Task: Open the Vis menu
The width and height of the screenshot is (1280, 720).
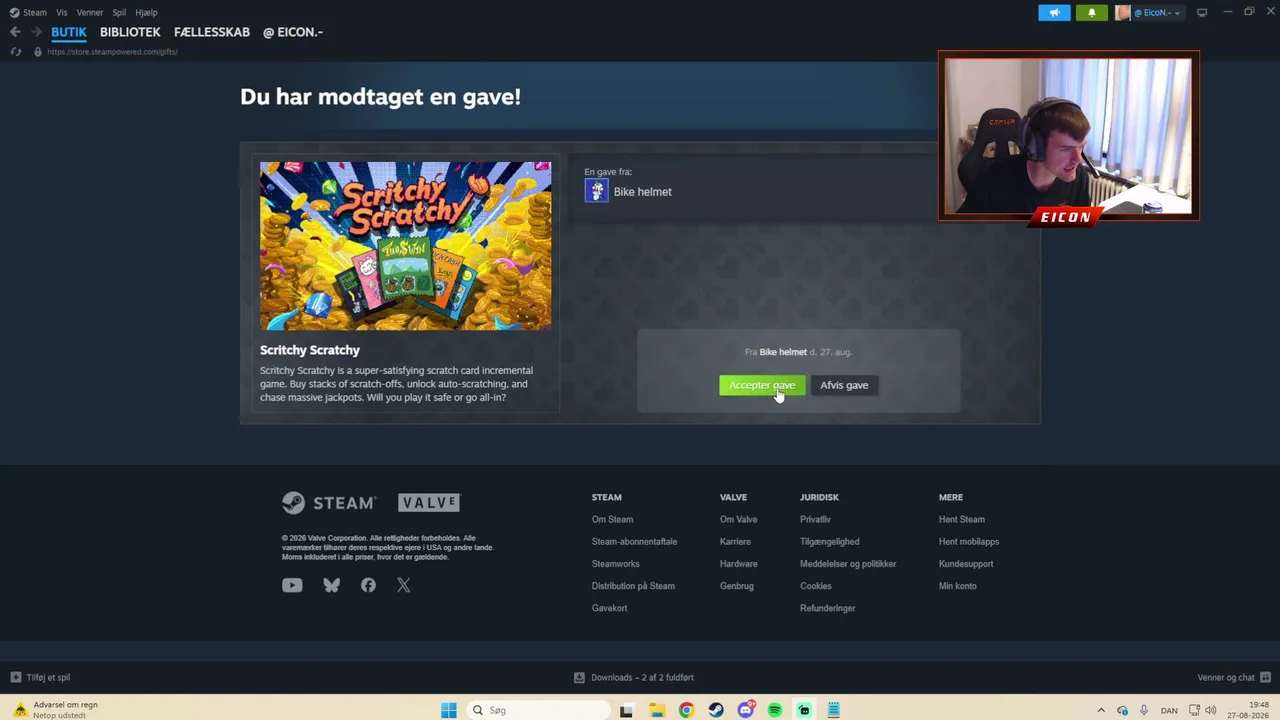Action: (x=62, y=13)
